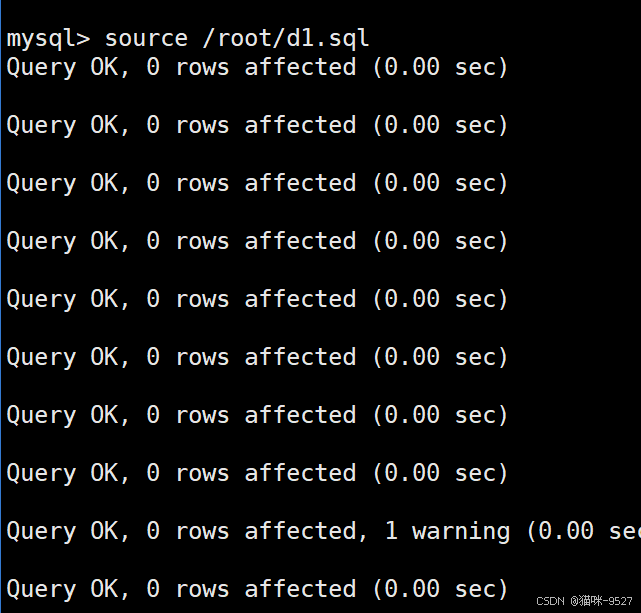The width and height of the screenshot is (641, 613).
Task: Click the eighth Query OK result line
Action: coord(257,473)
